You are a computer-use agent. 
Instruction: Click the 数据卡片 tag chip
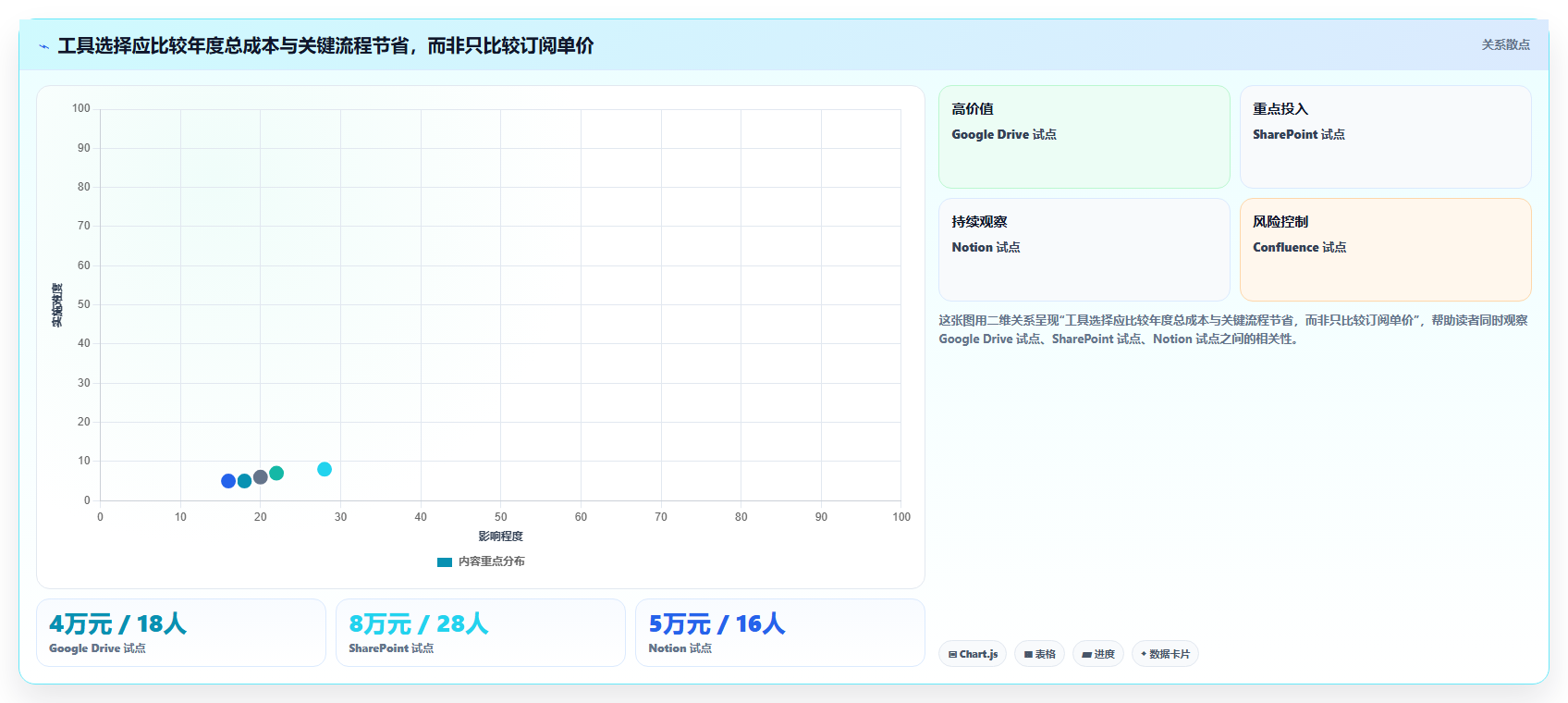pos(1165,654)
